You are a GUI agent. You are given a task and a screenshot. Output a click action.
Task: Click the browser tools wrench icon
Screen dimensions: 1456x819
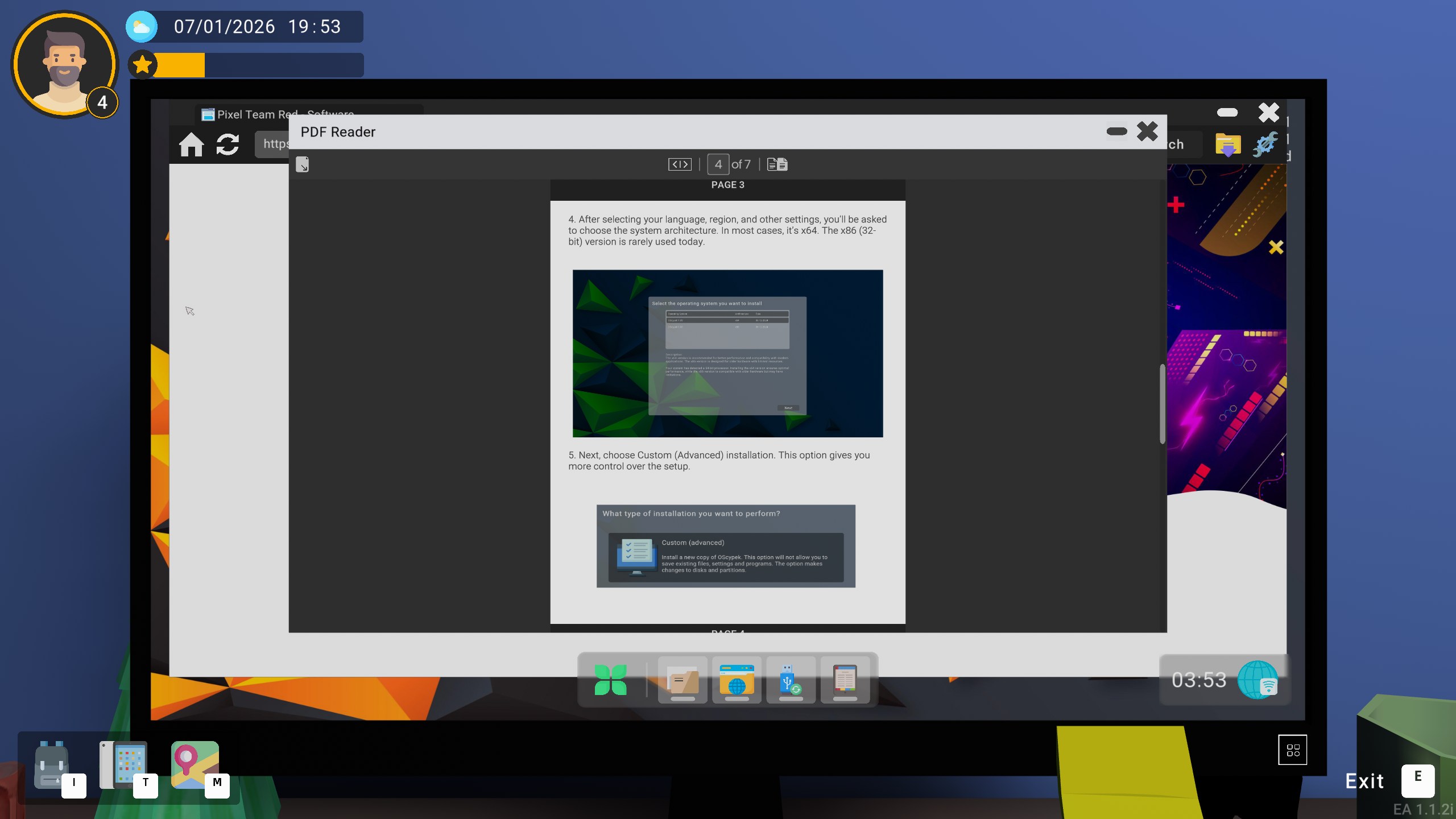pyautogui.click(x=1265, y=144)
